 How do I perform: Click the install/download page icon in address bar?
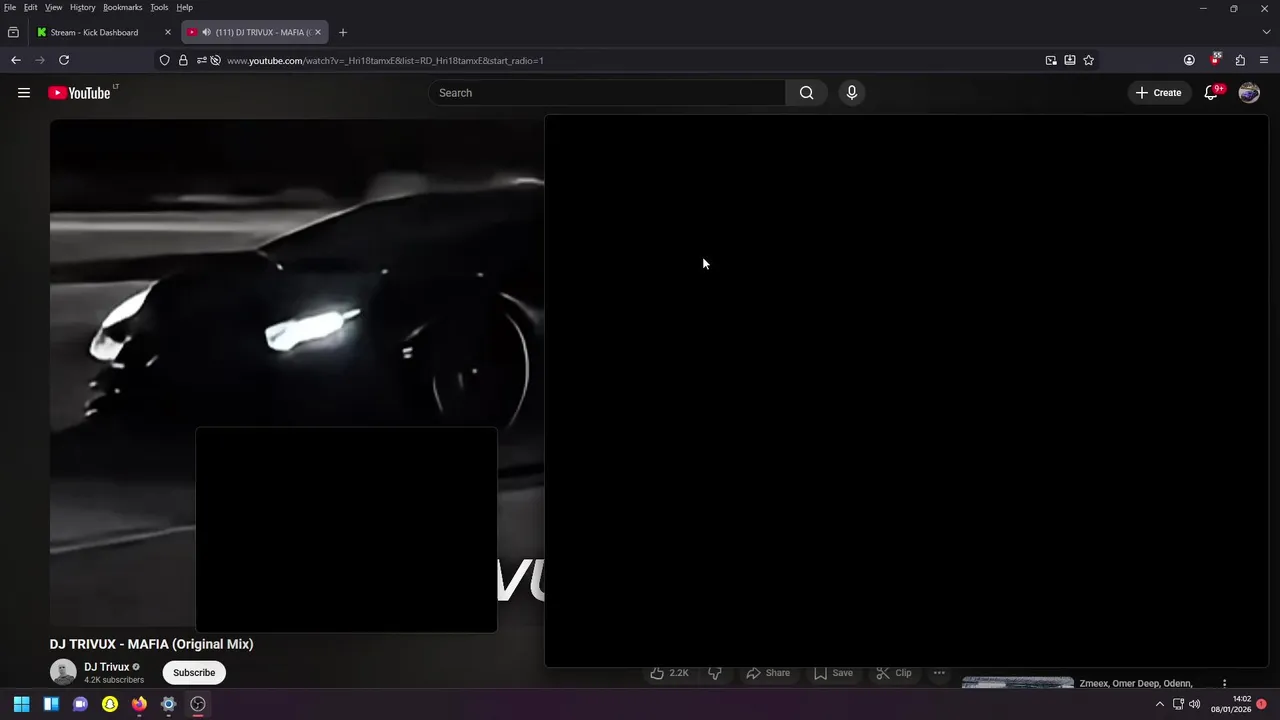tap(1070, 60)
